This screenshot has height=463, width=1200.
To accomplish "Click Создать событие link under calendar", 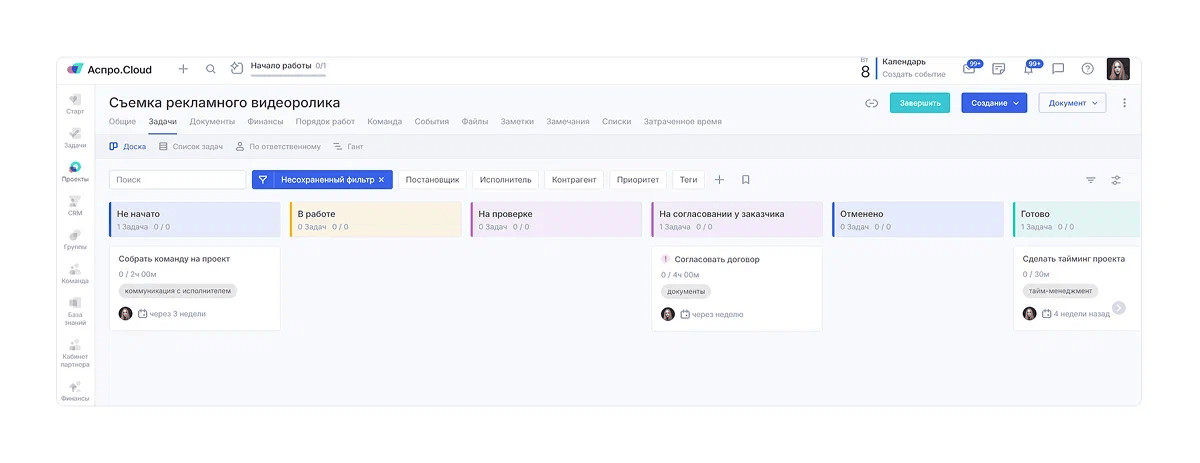I will click(x=913, y=75).
